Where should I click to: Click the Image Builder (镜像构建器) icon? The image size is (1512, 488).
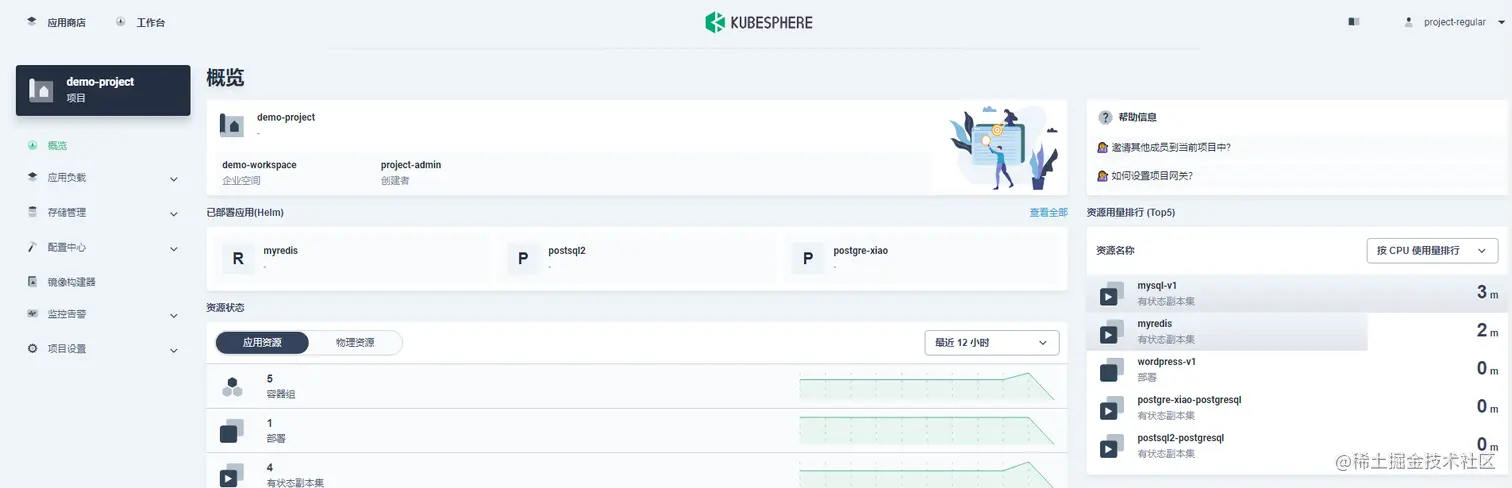tap(32, 282)
